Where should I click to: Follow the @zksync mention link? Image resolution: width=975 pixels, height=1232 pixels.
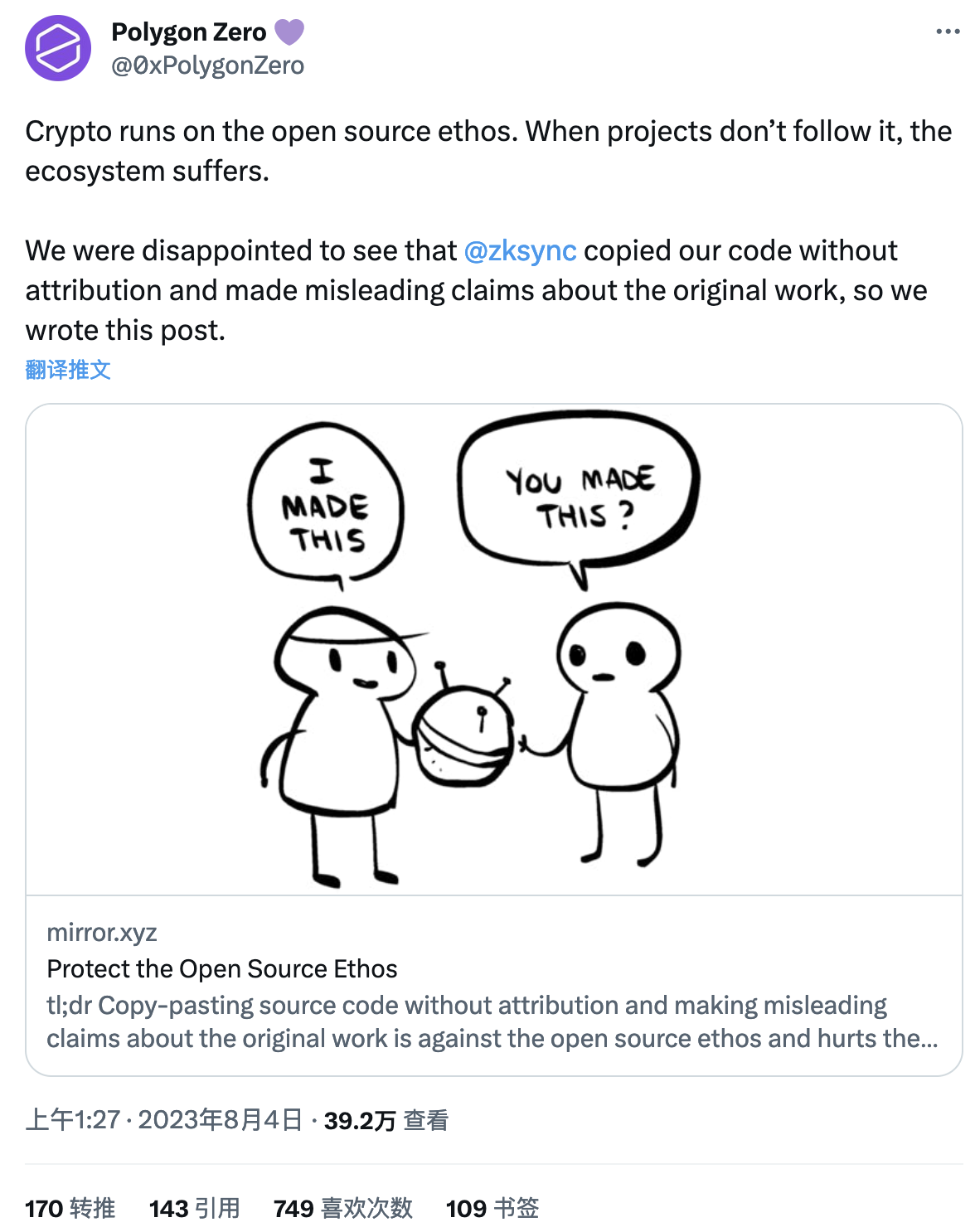[x=520, y=250]
